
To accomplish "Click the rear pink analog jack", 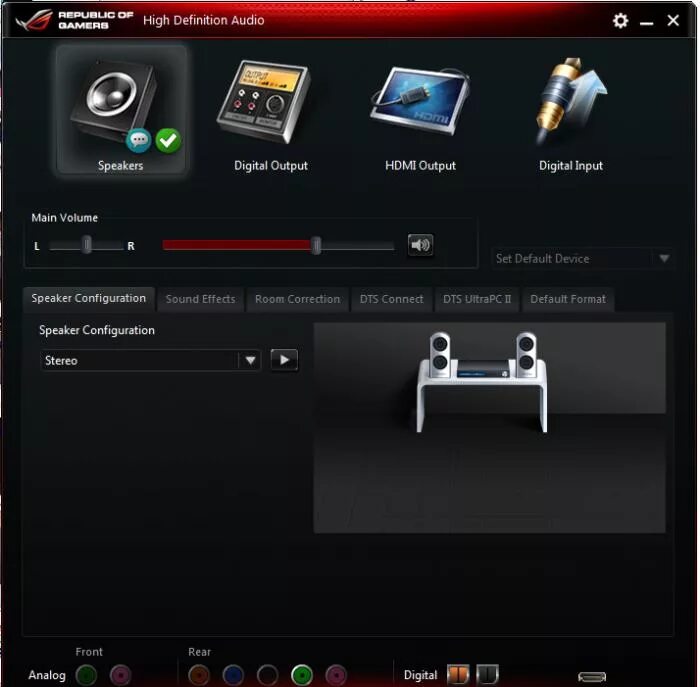I will [336, 675].
